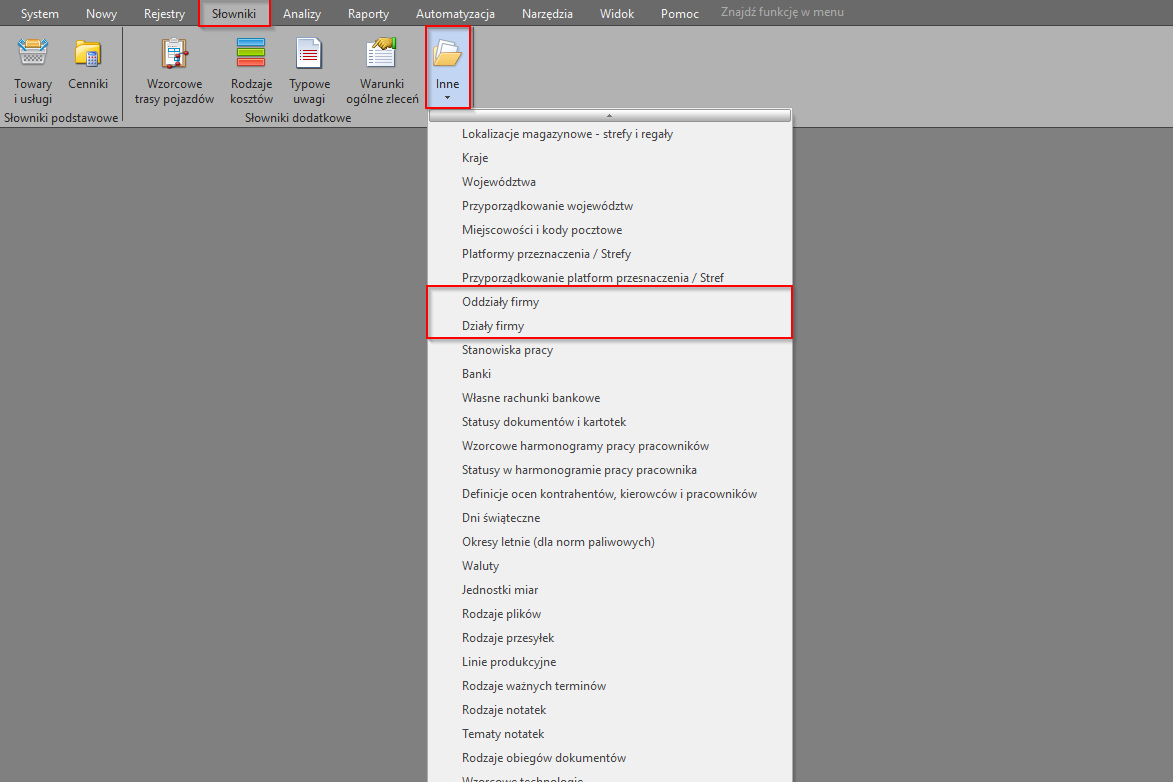Collapse the Inne folder dropdown
The height and width of the screenshot is (782, 1173).
click(x=447, y=68)
